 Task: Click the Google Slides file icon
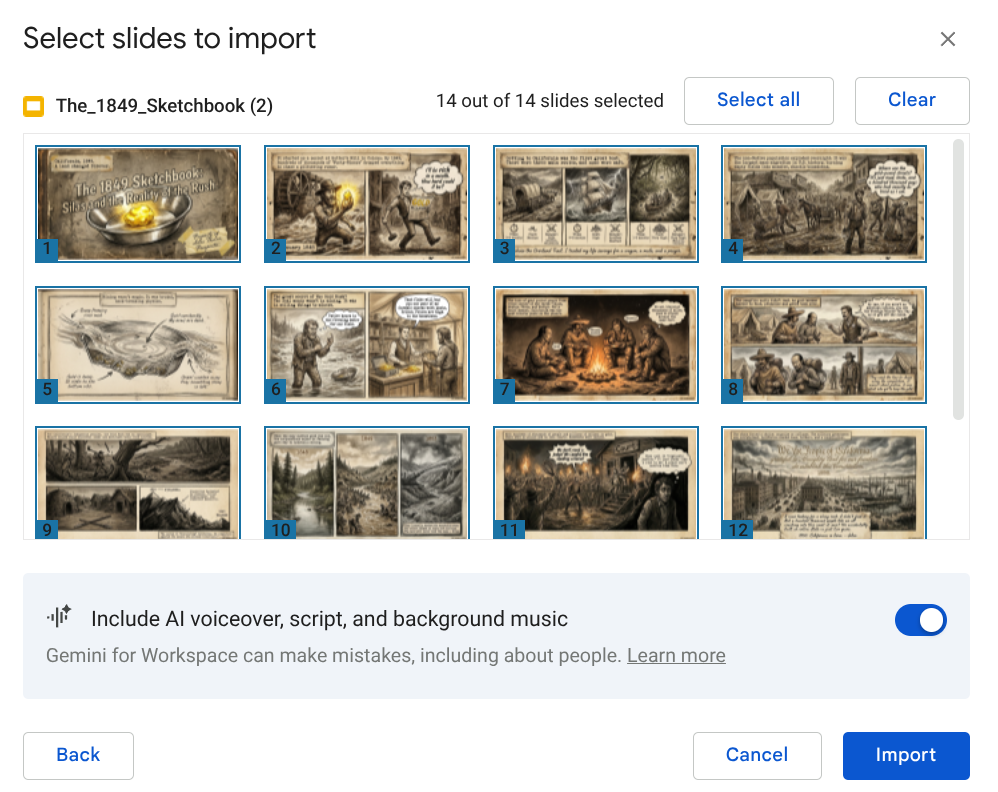click(x=35, y=106)
